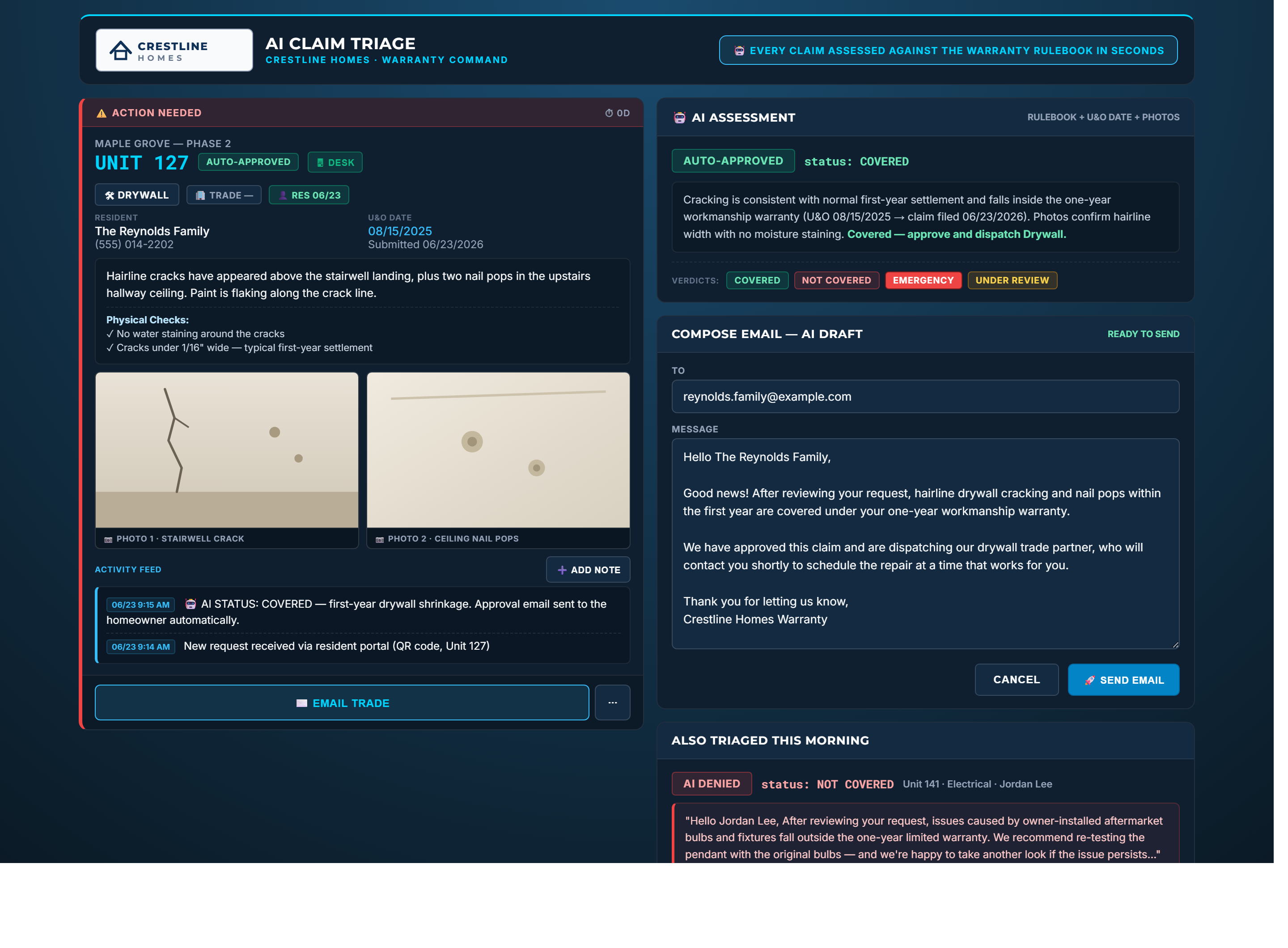This screenshot has height=948, width=1288.
Task: Click the U&O date 08/15/2025
Action: 399,231
